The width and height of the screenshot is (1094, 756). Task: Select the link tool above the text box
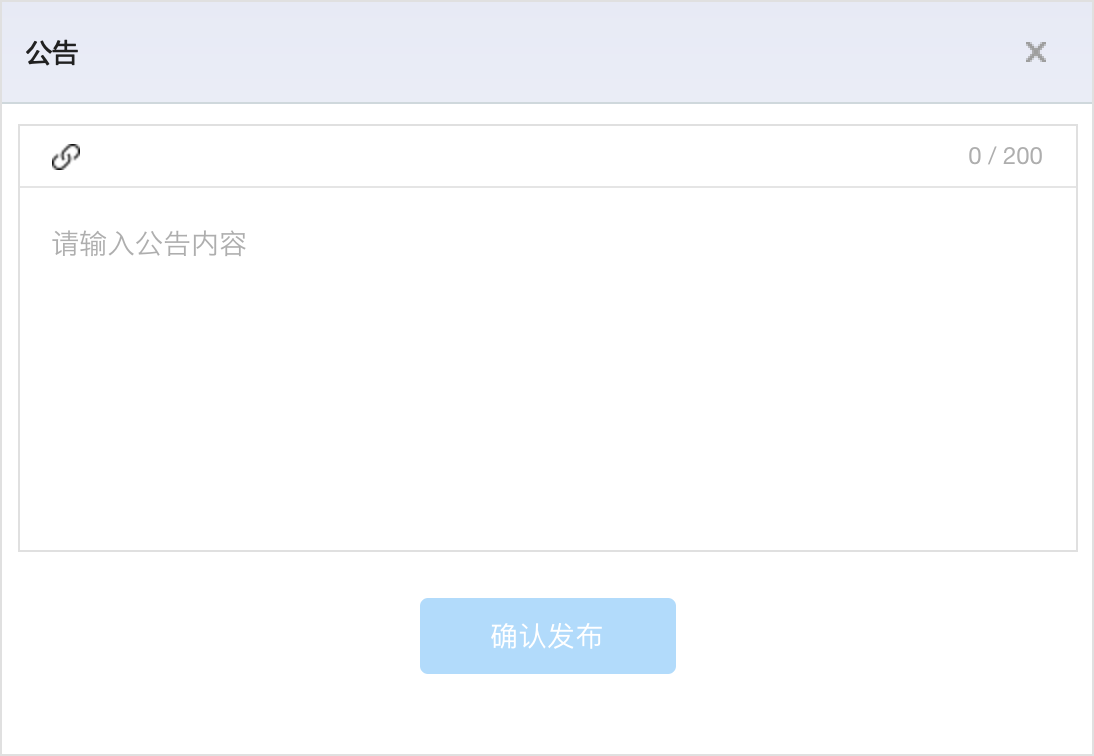[66, 156]
